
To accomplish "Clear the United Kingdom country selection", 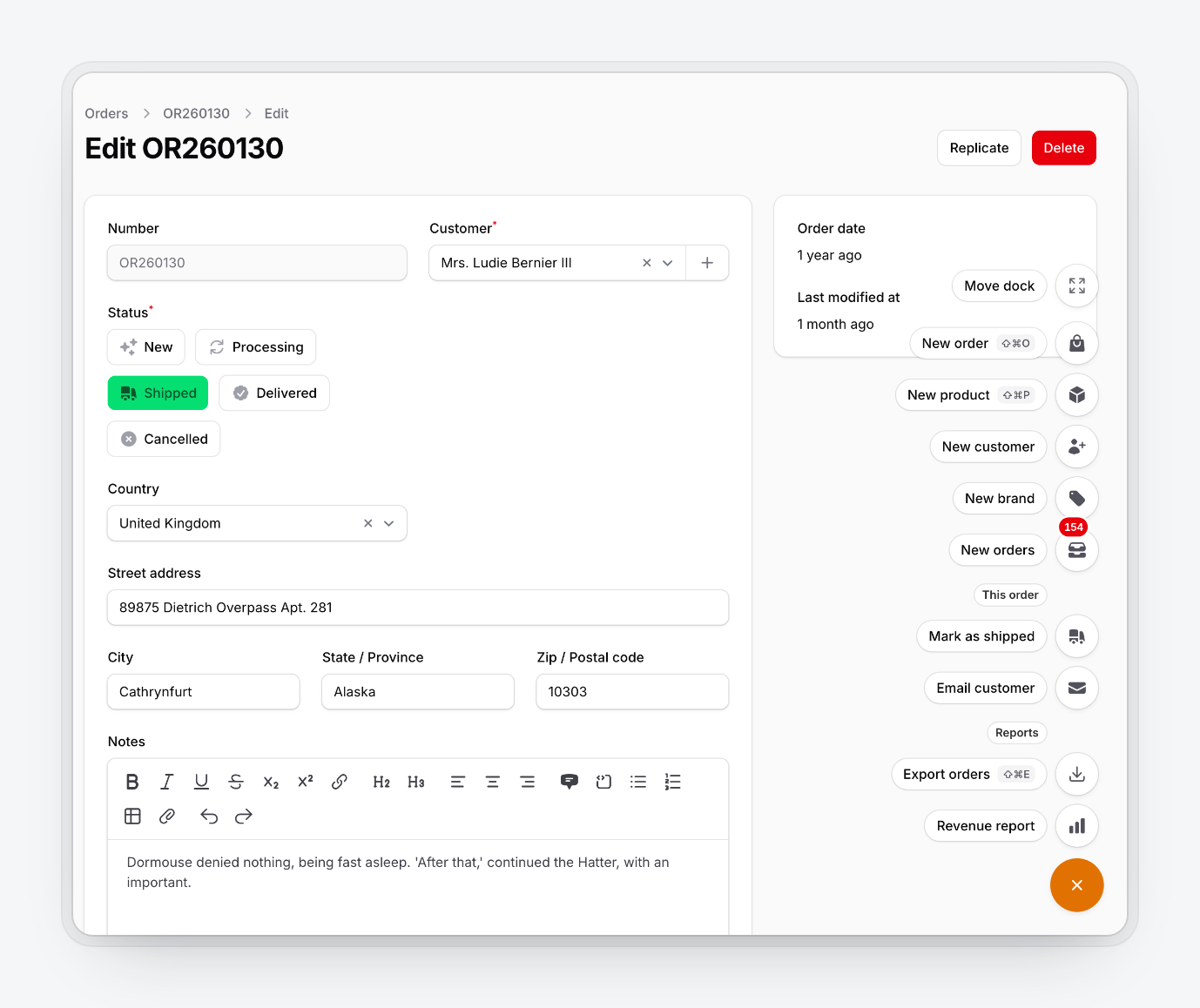I will click(x=368, y=523).
